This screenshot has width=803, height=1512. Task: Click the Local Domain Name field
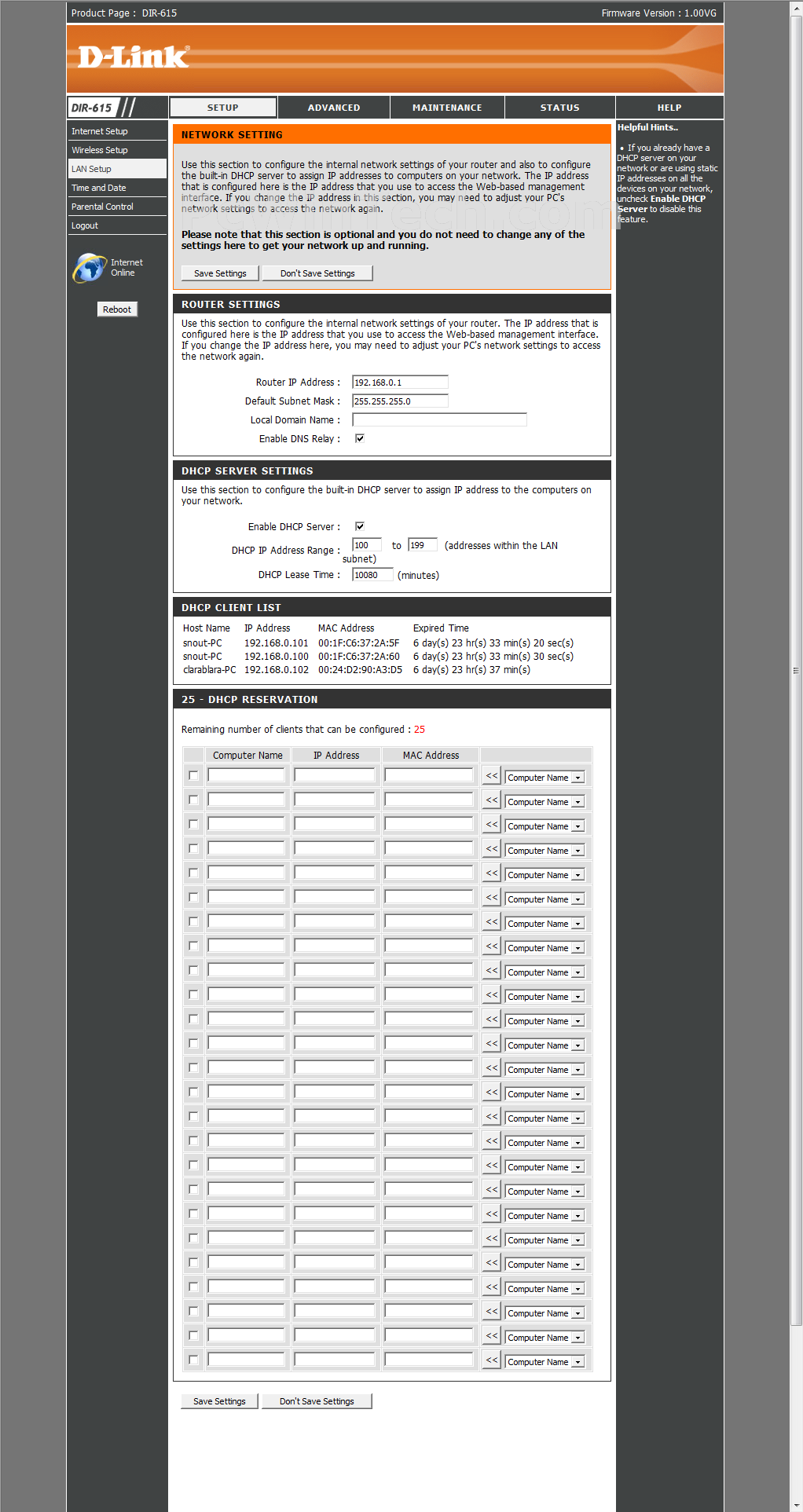[439, 420]
